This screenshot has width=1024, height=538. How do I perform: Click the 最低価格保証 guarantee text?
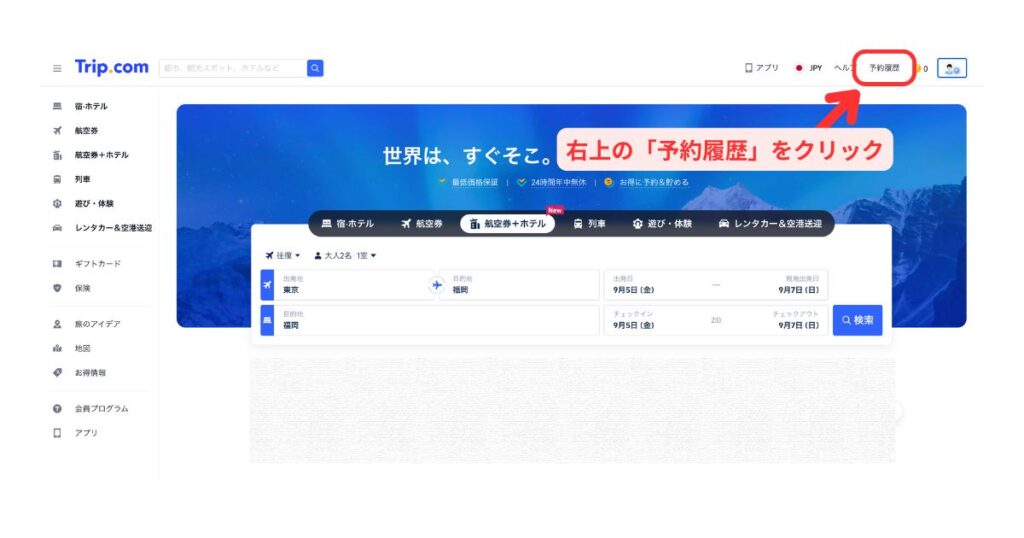(475, 182)
